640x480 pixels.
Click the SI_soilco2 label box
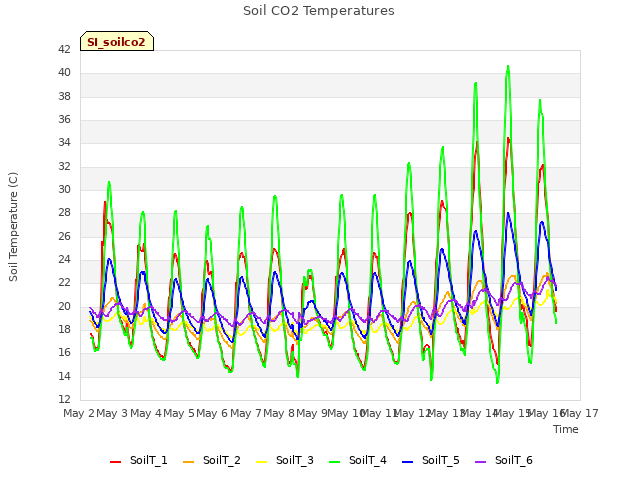coord(117,41)
